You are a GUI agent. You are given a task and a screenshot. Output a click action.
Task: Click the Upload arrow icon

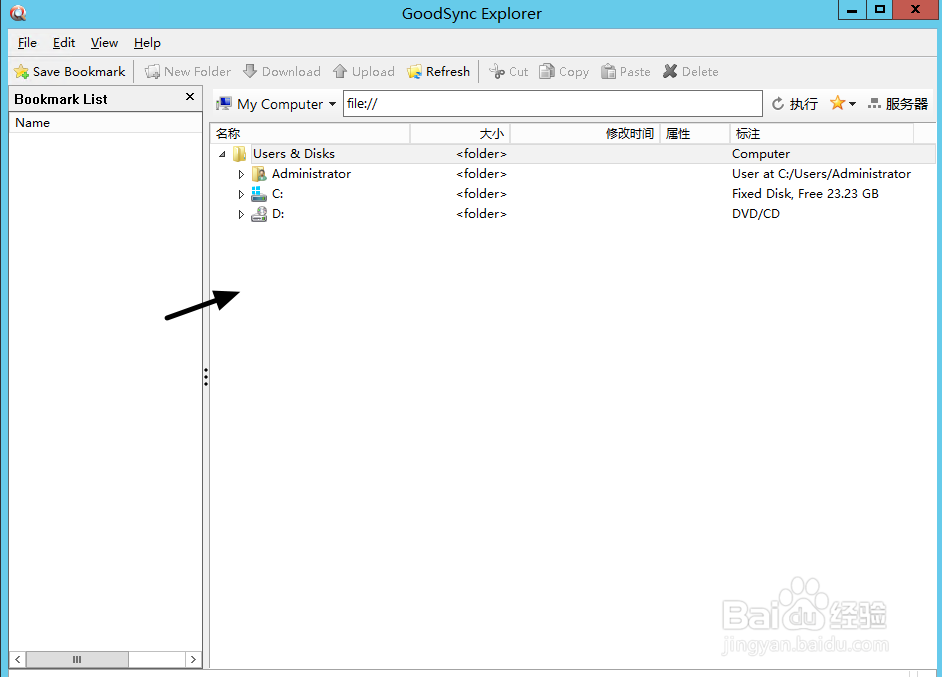pos(340,71)
